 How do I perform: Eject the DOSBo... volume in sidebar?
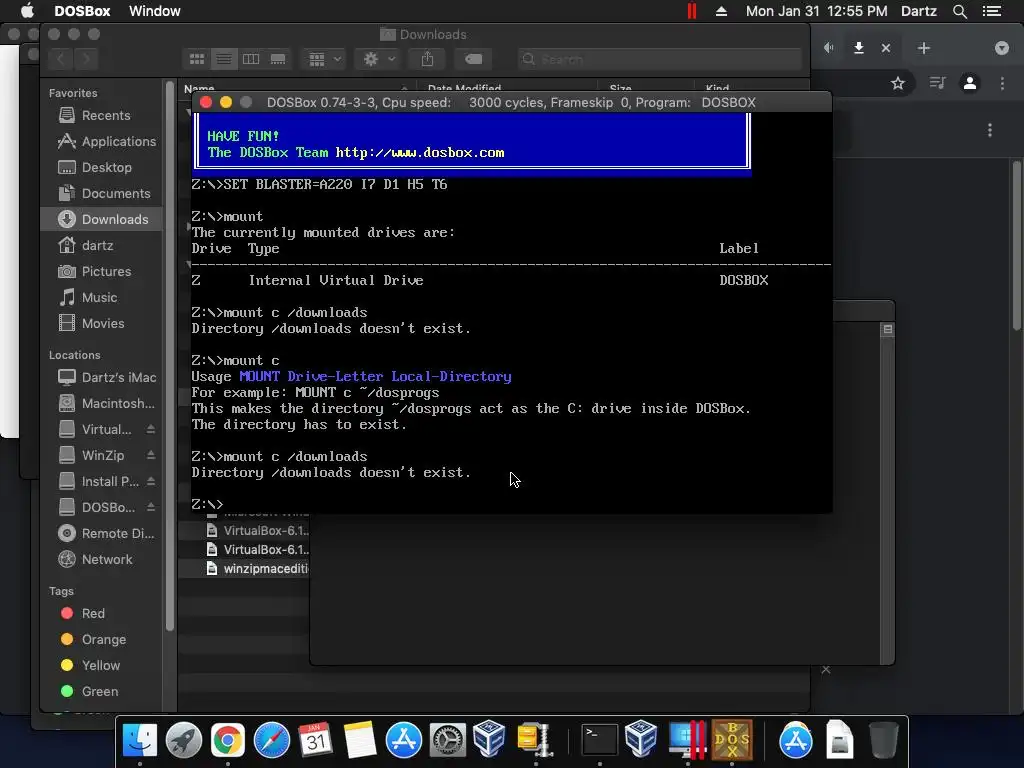pyautogui.click(x=151, y=507)
